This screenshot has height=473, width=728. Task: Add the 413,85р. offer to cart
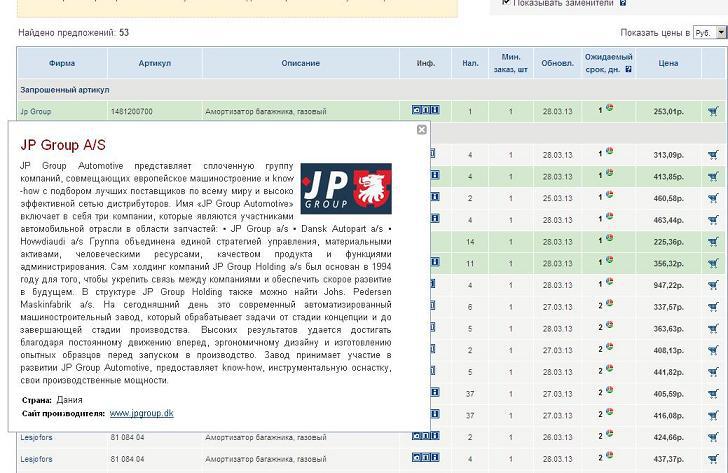713,176
